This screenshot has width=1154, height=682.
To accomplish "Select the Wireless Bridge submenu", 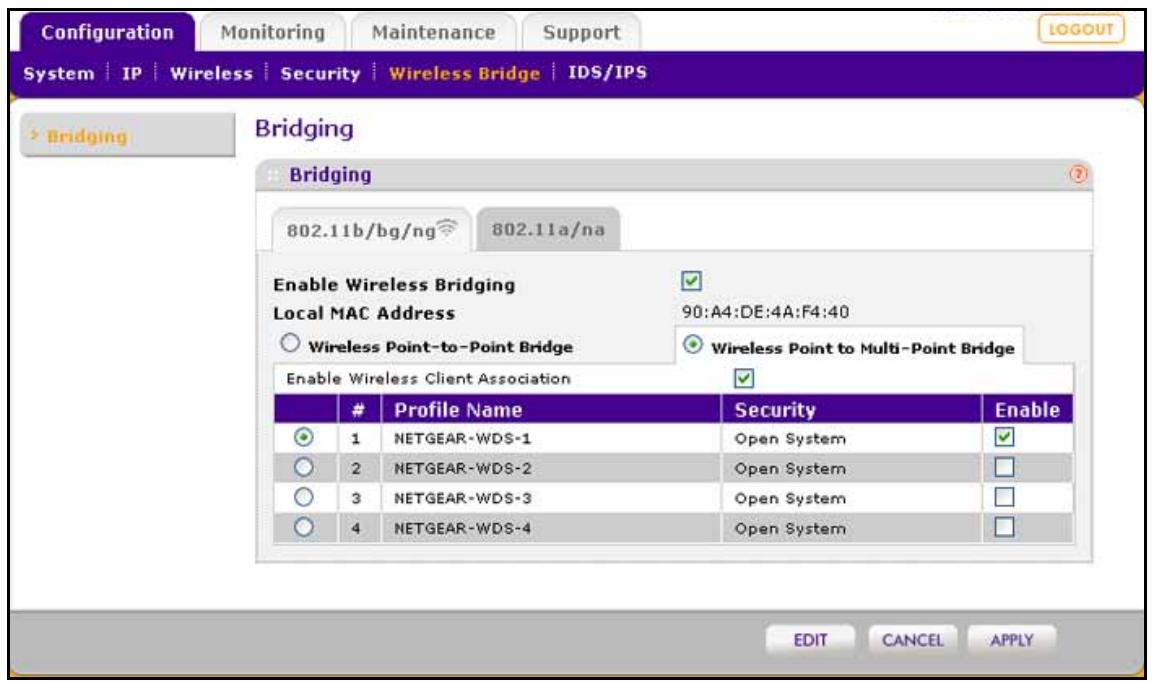I will 464,74.
